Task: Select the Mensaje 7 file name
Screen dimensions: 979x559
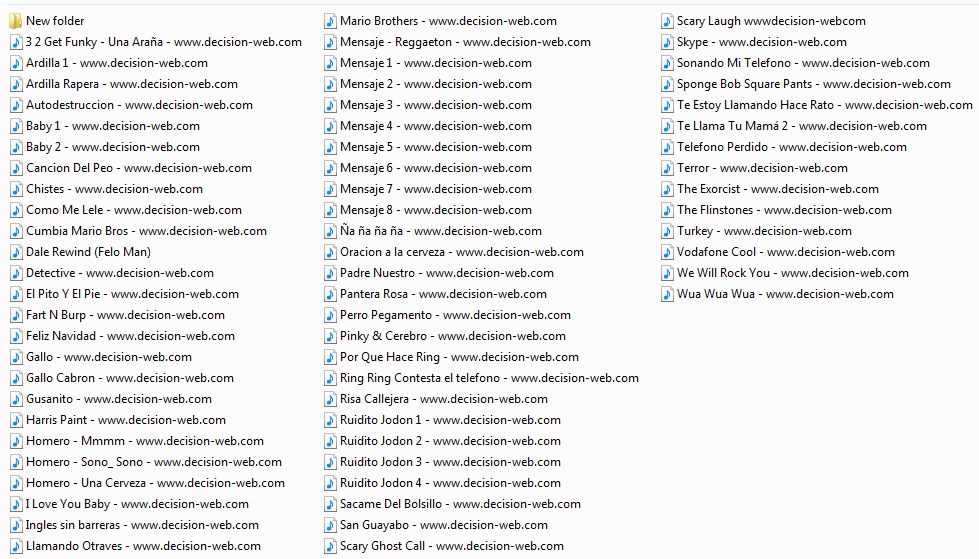Action: point(436,189)
